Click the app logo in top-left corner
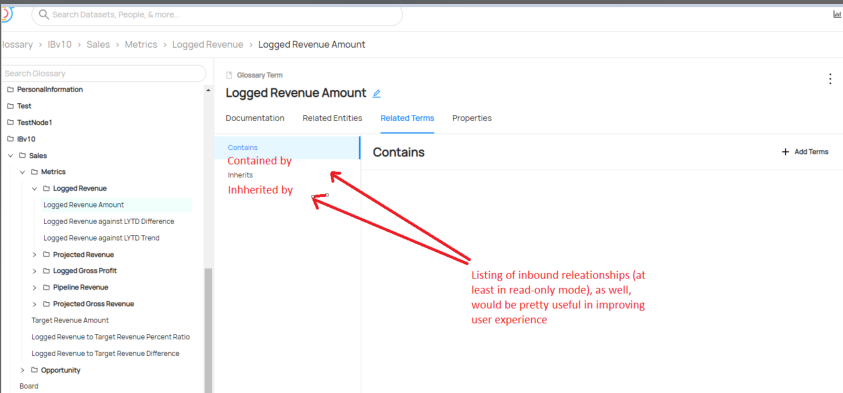 point(6,14)
